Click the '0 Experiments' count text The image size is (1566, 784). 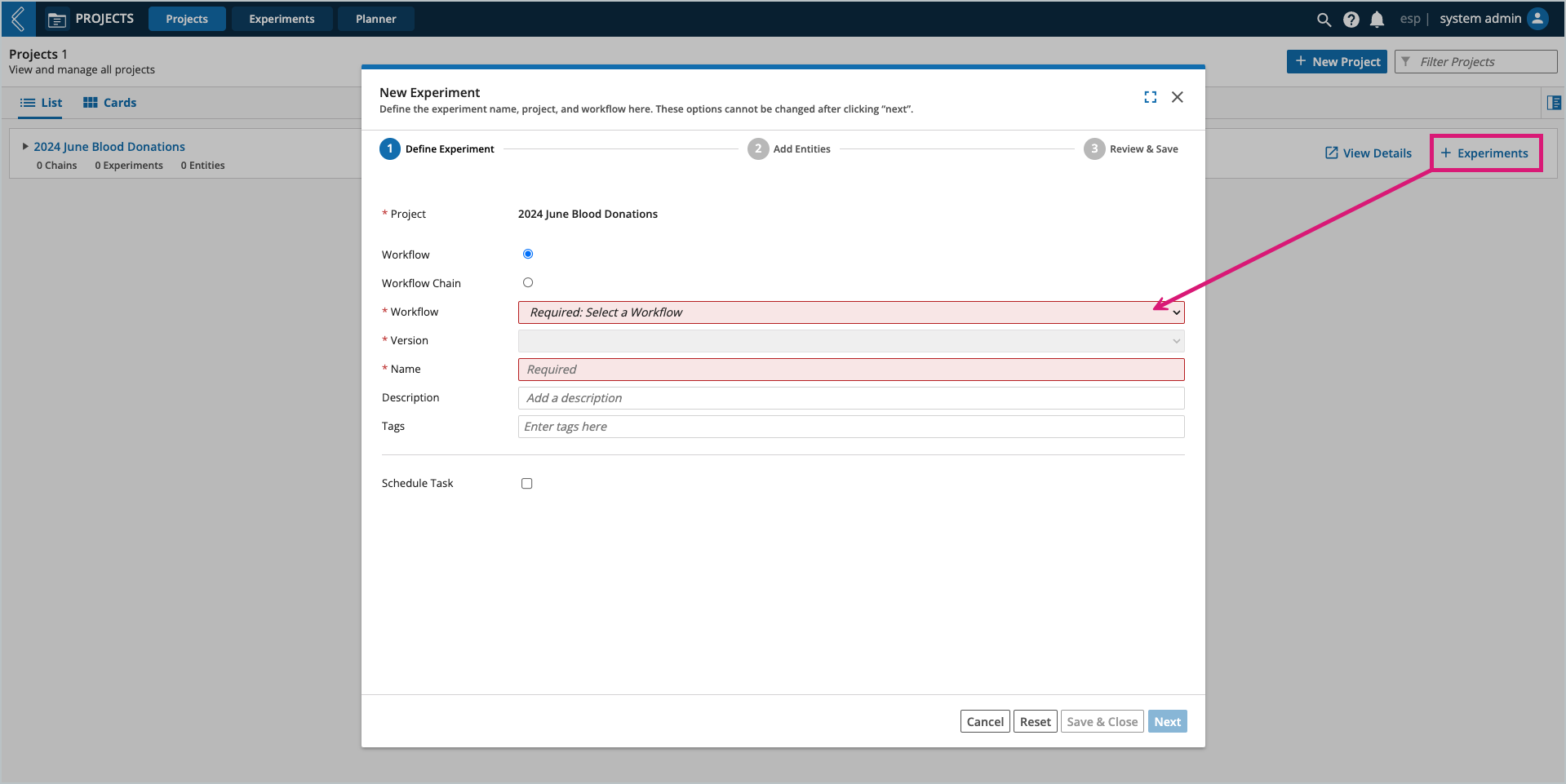129,166
